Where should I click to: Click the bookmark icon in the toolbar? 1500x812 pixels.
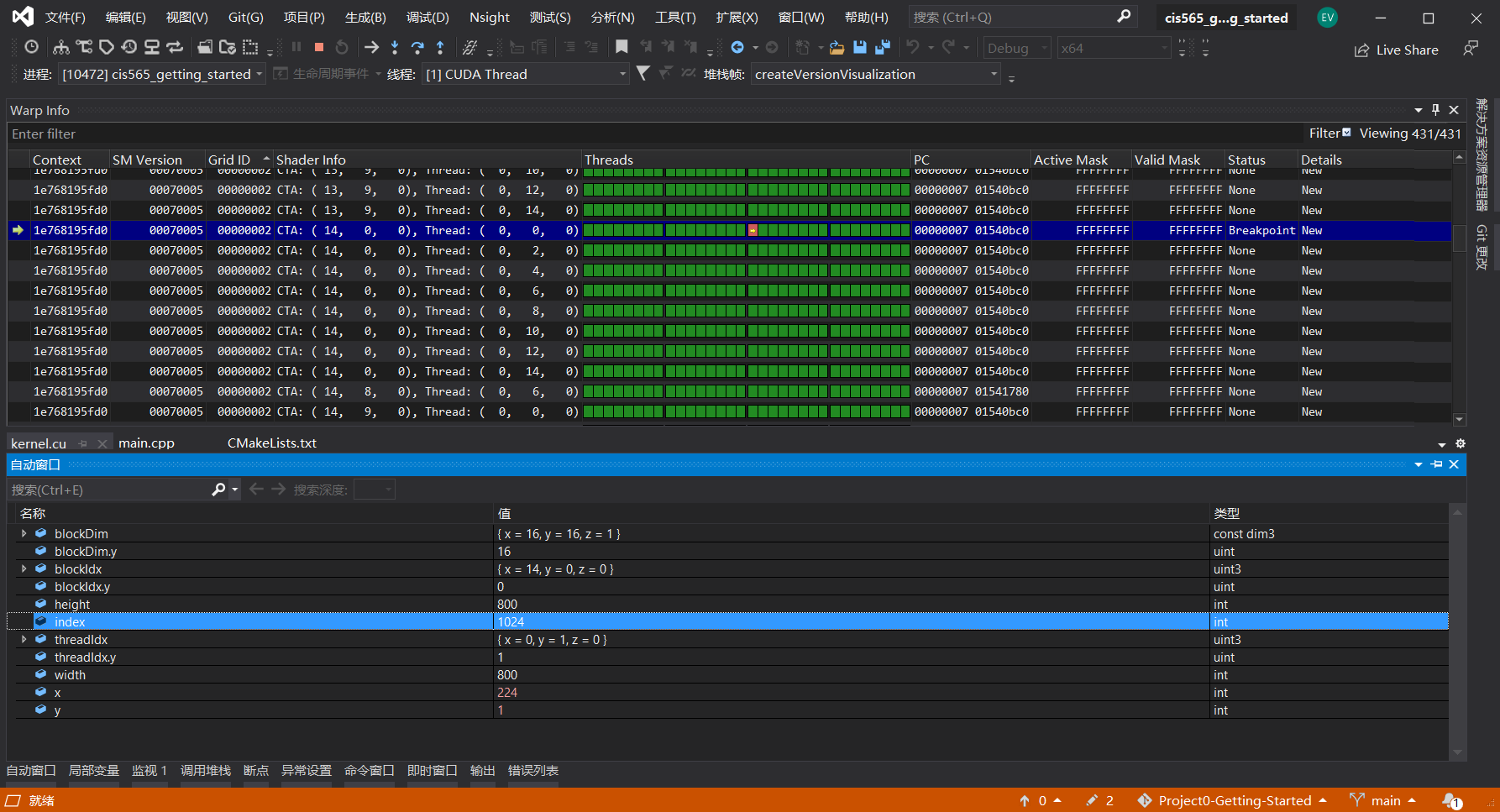coord(622,48)
